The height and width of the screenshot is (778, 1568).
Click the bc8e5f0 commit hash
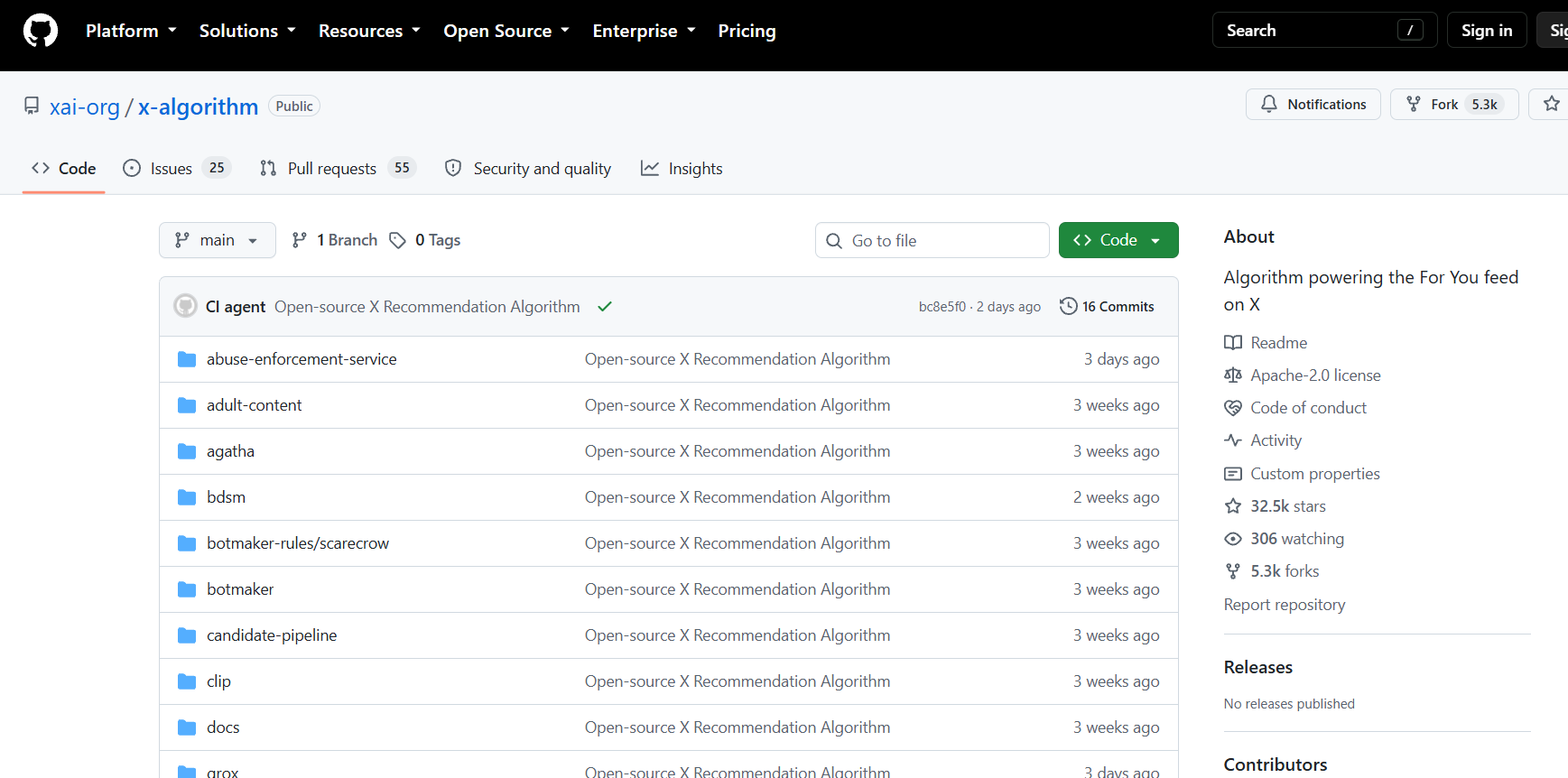click(x=942, y=307)
